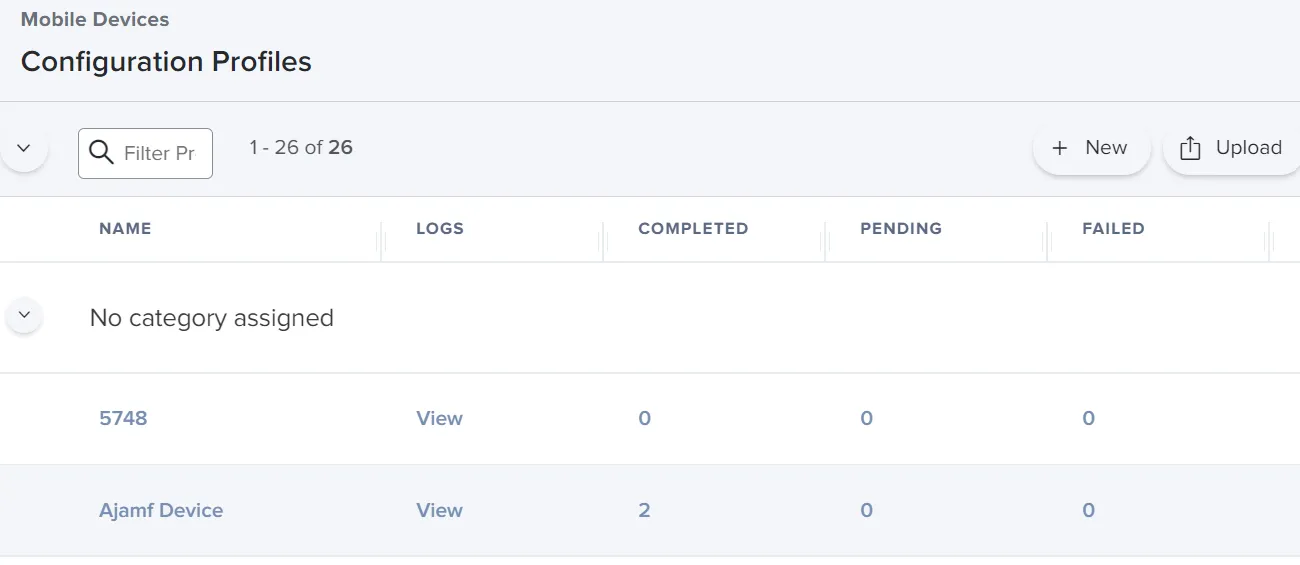Open completed count 2 for Ajamf Device
This screenshot has height=565, width=1300.
tap(644, 510)
